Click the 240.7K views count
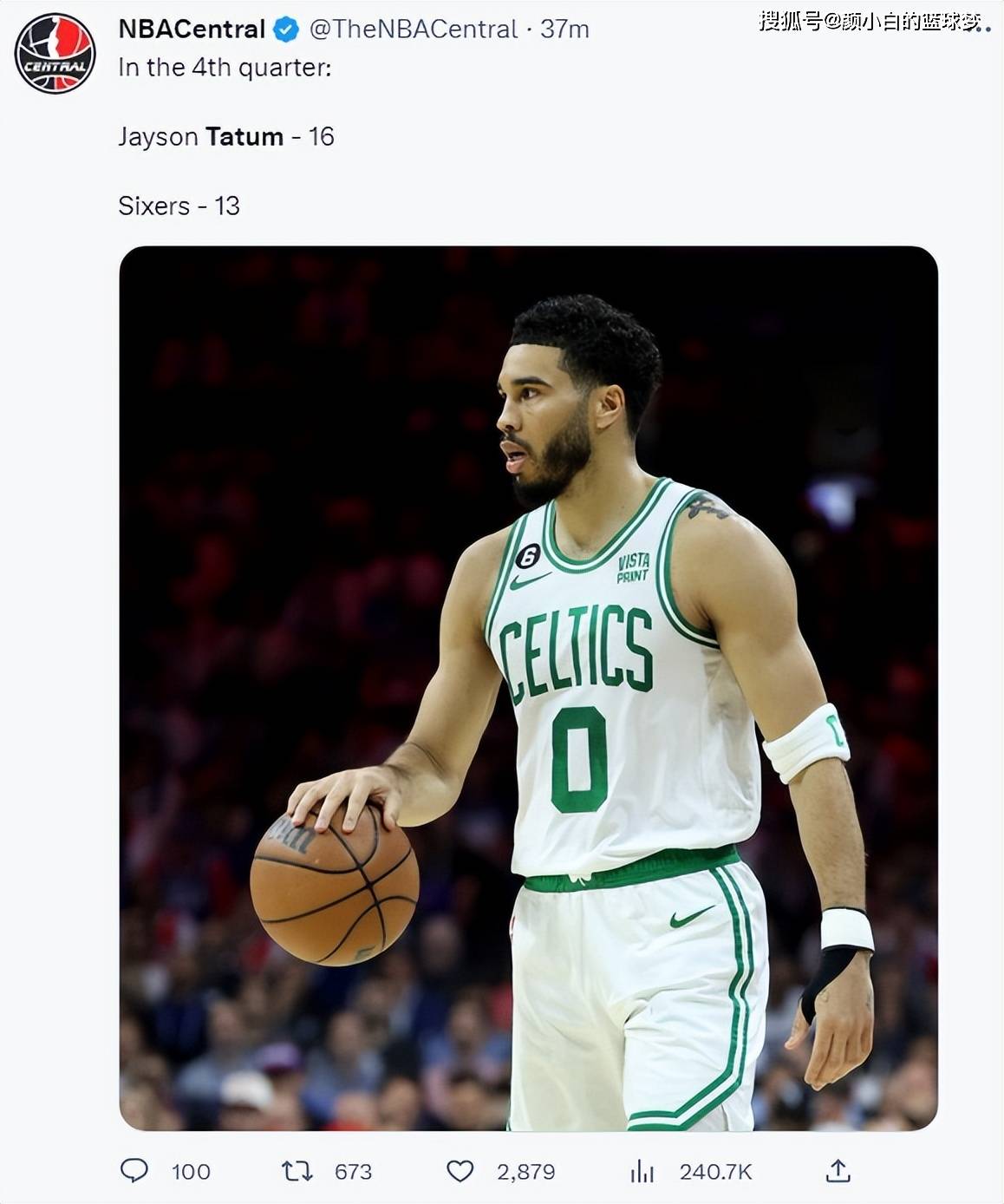This screenshot has height=1204, width=1004. click(x=715, y=1172)
